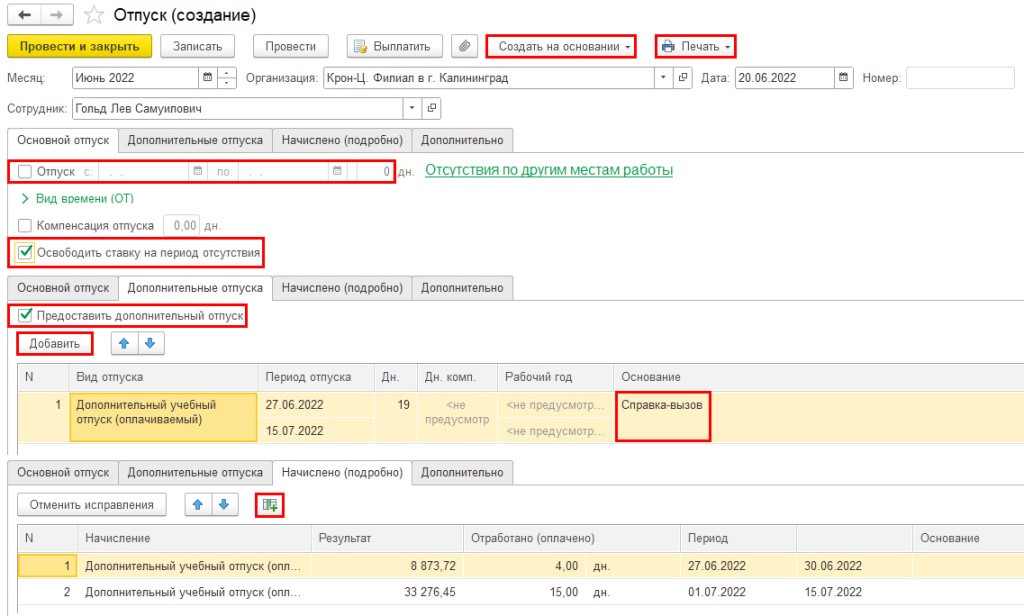Click result cell 8 873,72
Screen dimensions: 1024x616
click(x=387, y=566)
